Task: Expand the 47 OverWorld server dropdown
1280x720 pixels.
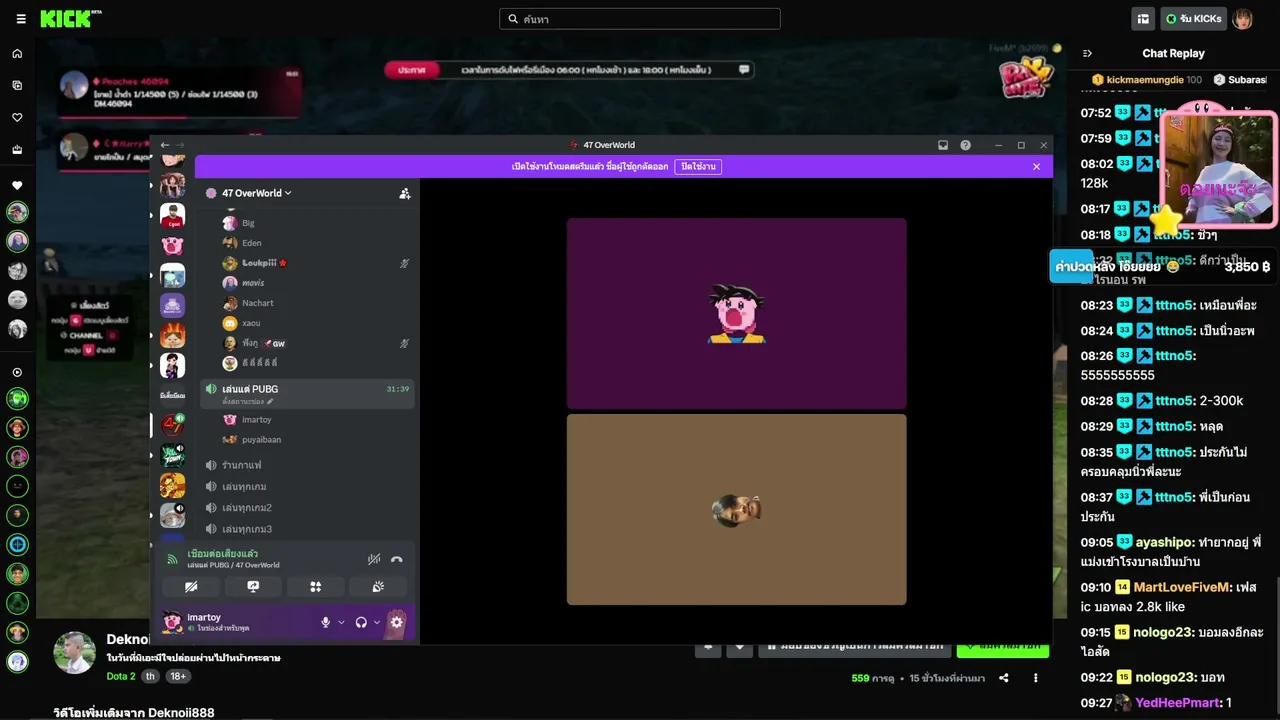Action: pyautogui.click(x=256, y=193)
